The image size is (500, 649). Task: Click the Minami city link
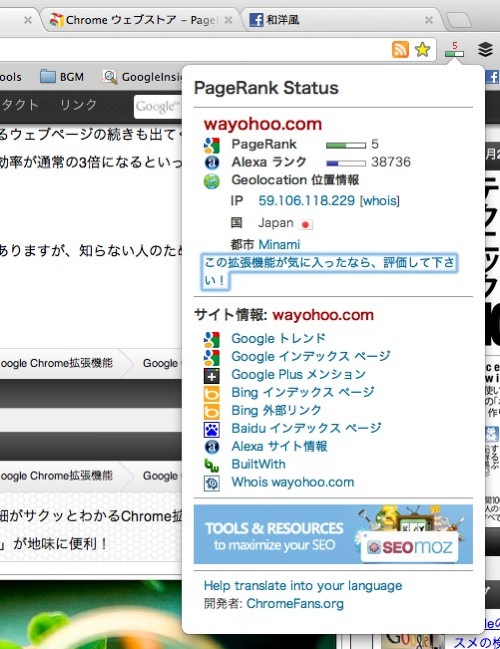tap(279, 245)
